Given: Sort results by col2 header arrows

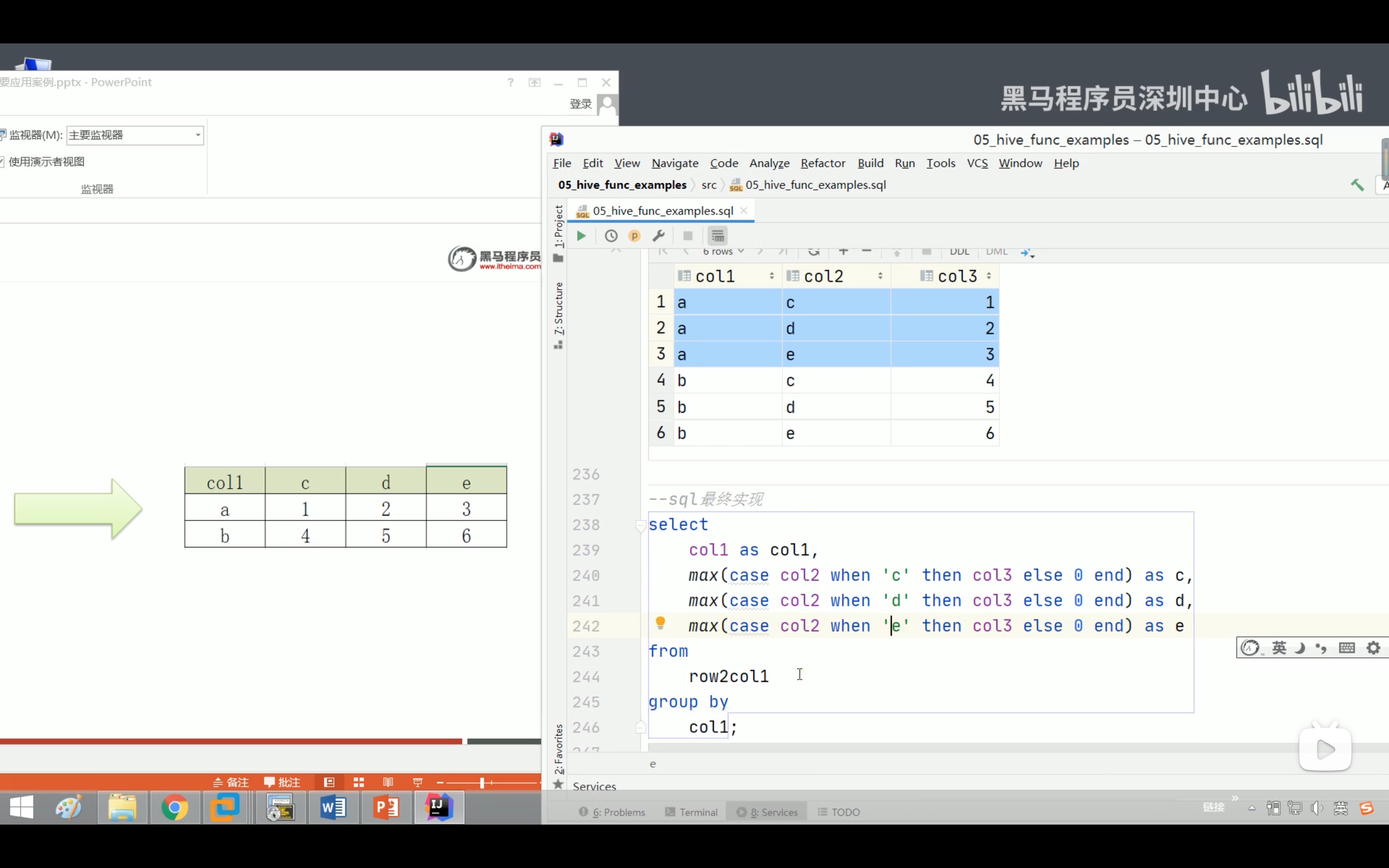Looking at the screenshot, I should click(x=880, y=276).
